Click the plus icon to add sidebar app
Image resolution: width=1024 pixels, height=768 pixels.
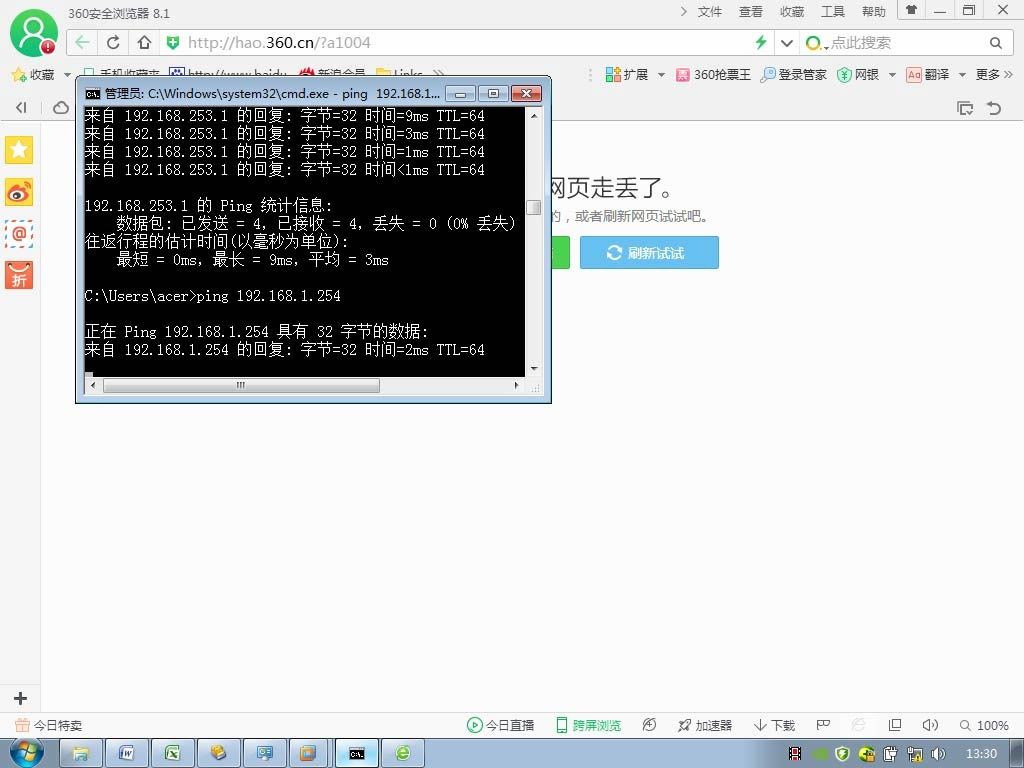point(20,698)
